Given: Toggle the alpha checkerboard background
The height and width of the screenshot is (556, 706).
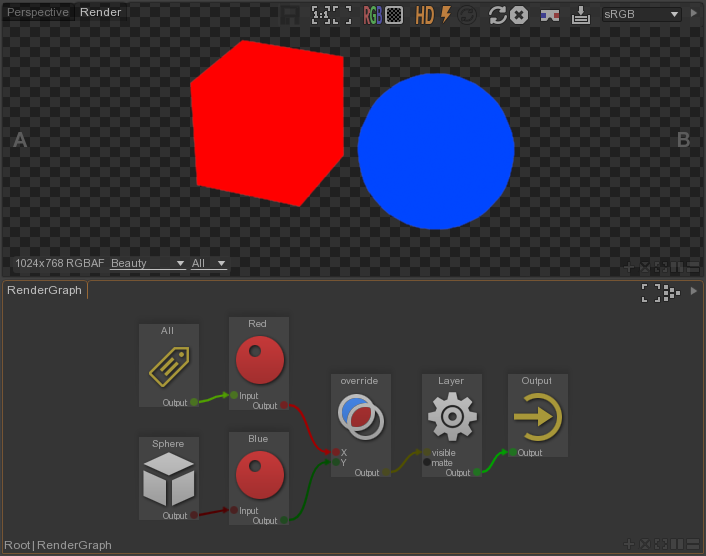Looking at the screenshot, I should pyautogui.click(x=395, y=15).
